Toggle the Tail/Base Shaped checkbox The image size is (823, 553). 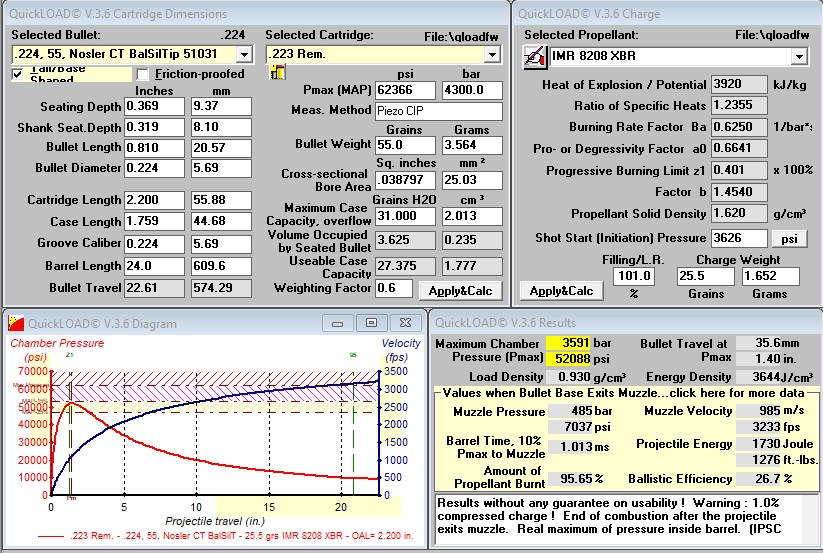[18, 74]
